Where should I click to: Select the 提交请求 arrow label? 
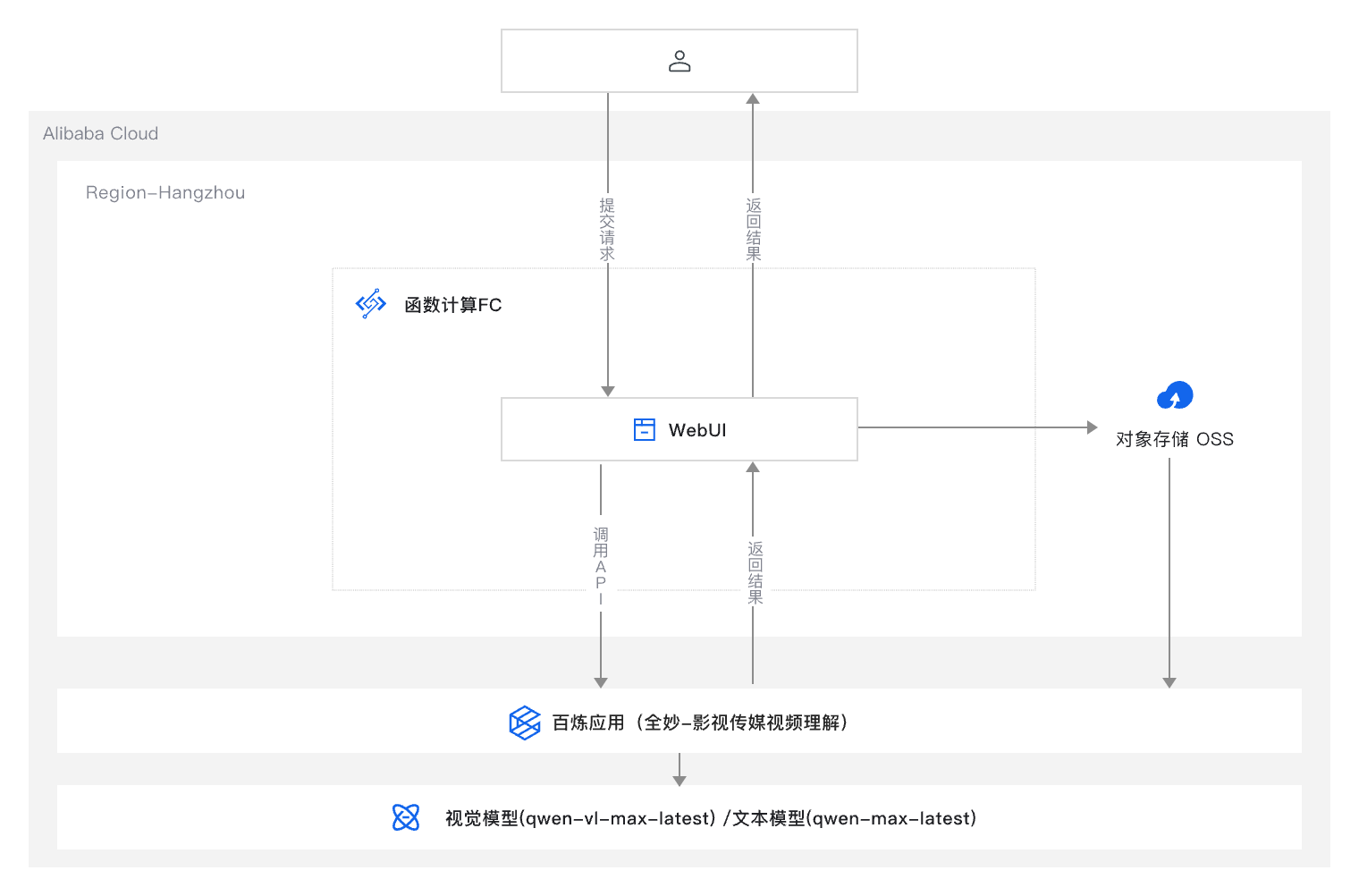[x=607, y=230]
